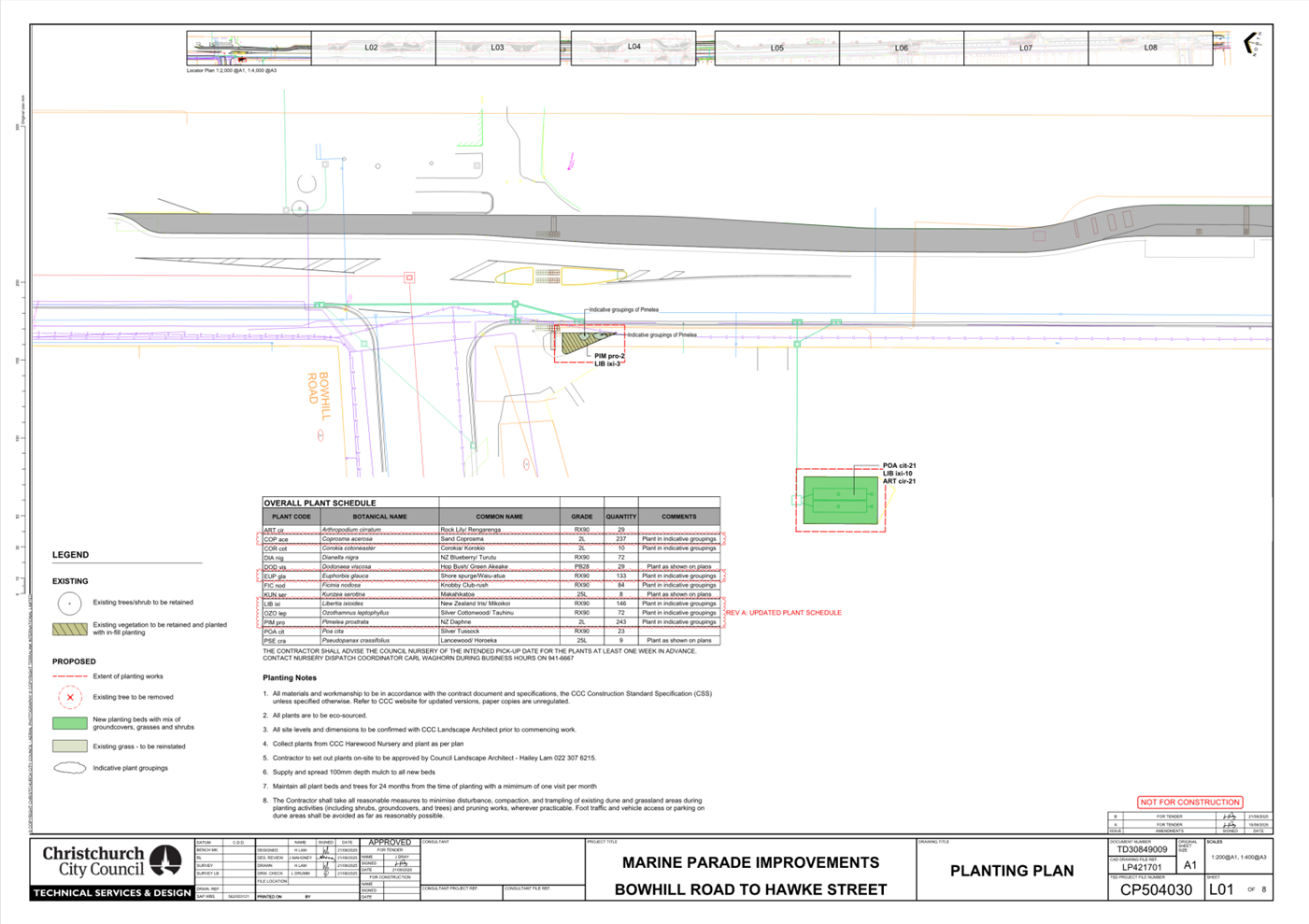Click the green new planting beds swatch
The height and width of the screenshot is (924, 1309).
tap(69, 723)
